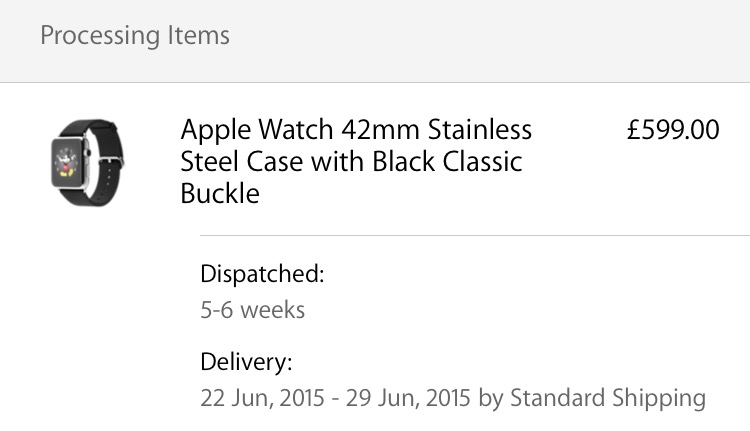Click the Mickey Mouse watch face

69,162
